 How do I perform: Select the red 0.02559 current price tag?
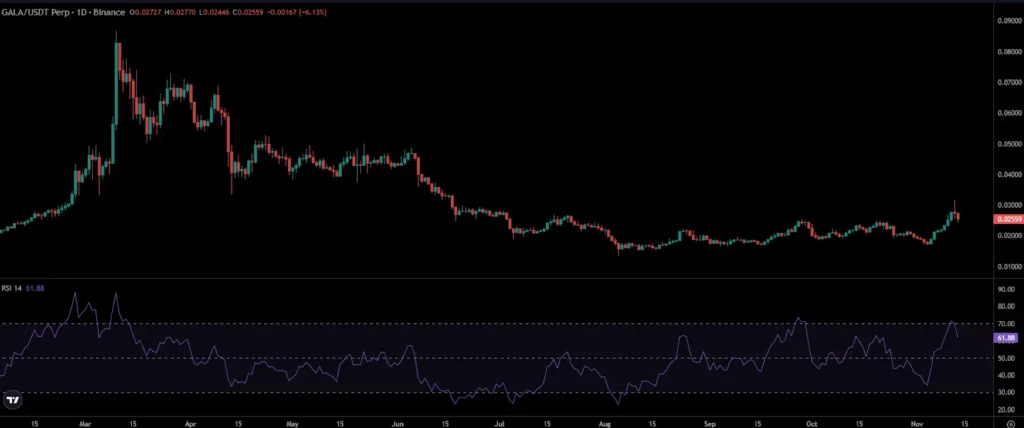point(1006,220)
